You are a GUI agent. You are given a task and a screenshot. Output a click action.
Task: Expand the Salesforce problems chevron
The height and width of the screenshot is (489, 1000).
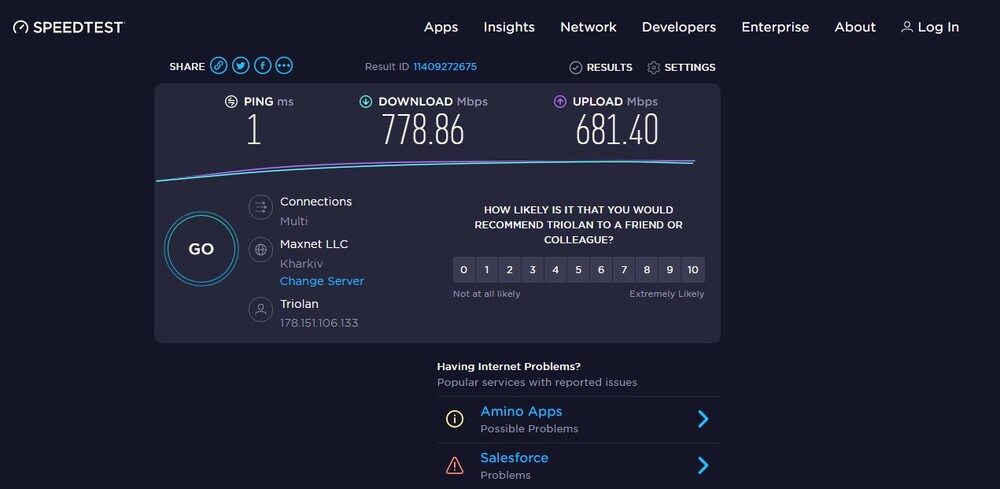point(703,465)
